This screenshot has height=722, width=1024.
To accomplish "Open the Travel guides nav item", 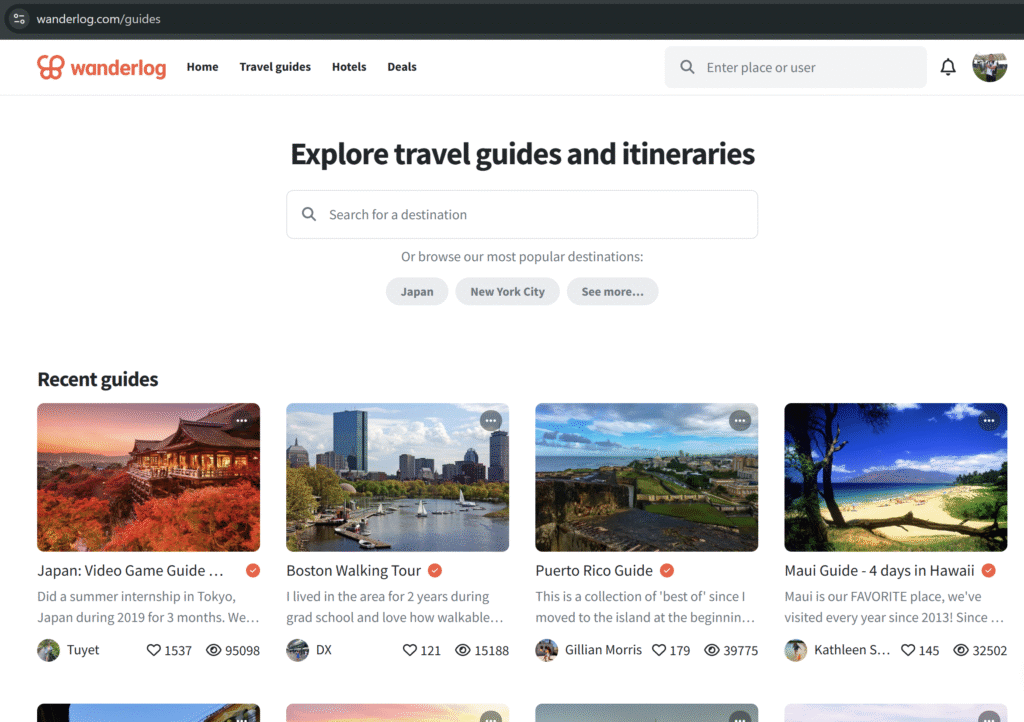I will [275, 67].
